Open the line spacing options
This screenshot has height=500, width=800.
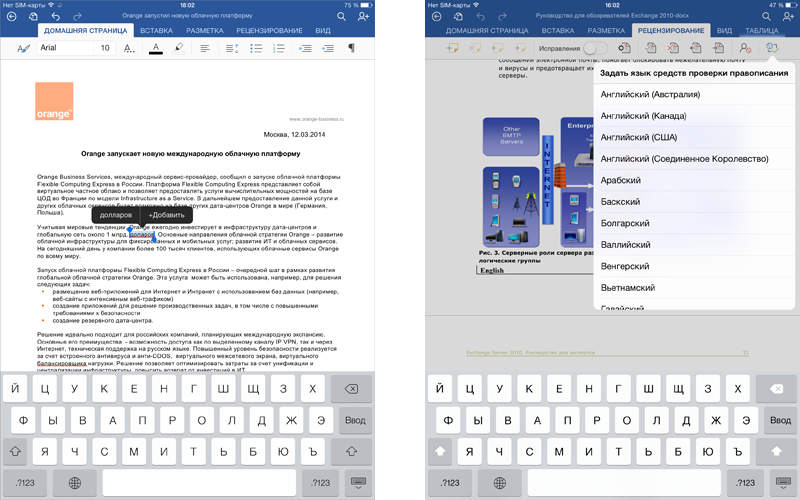232,48
